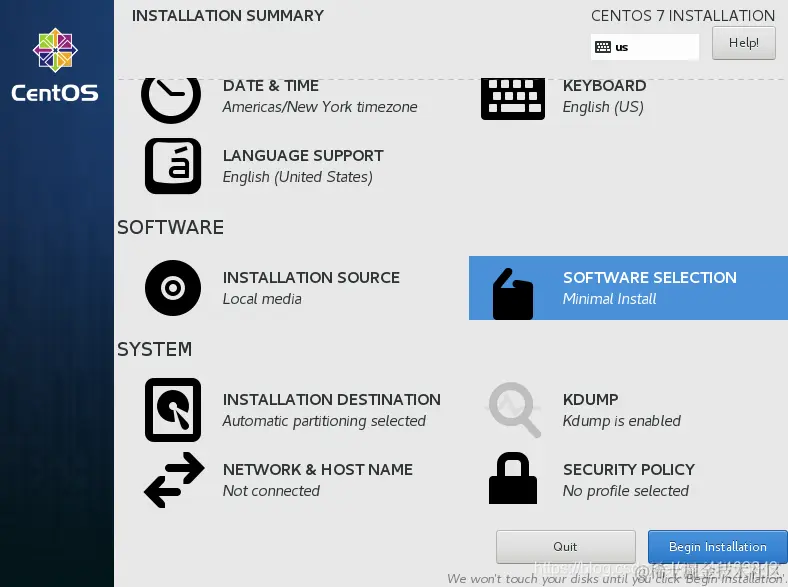788x587 pixels.
Task: Open Language Support icon
Action: click(x=173, y=166)
